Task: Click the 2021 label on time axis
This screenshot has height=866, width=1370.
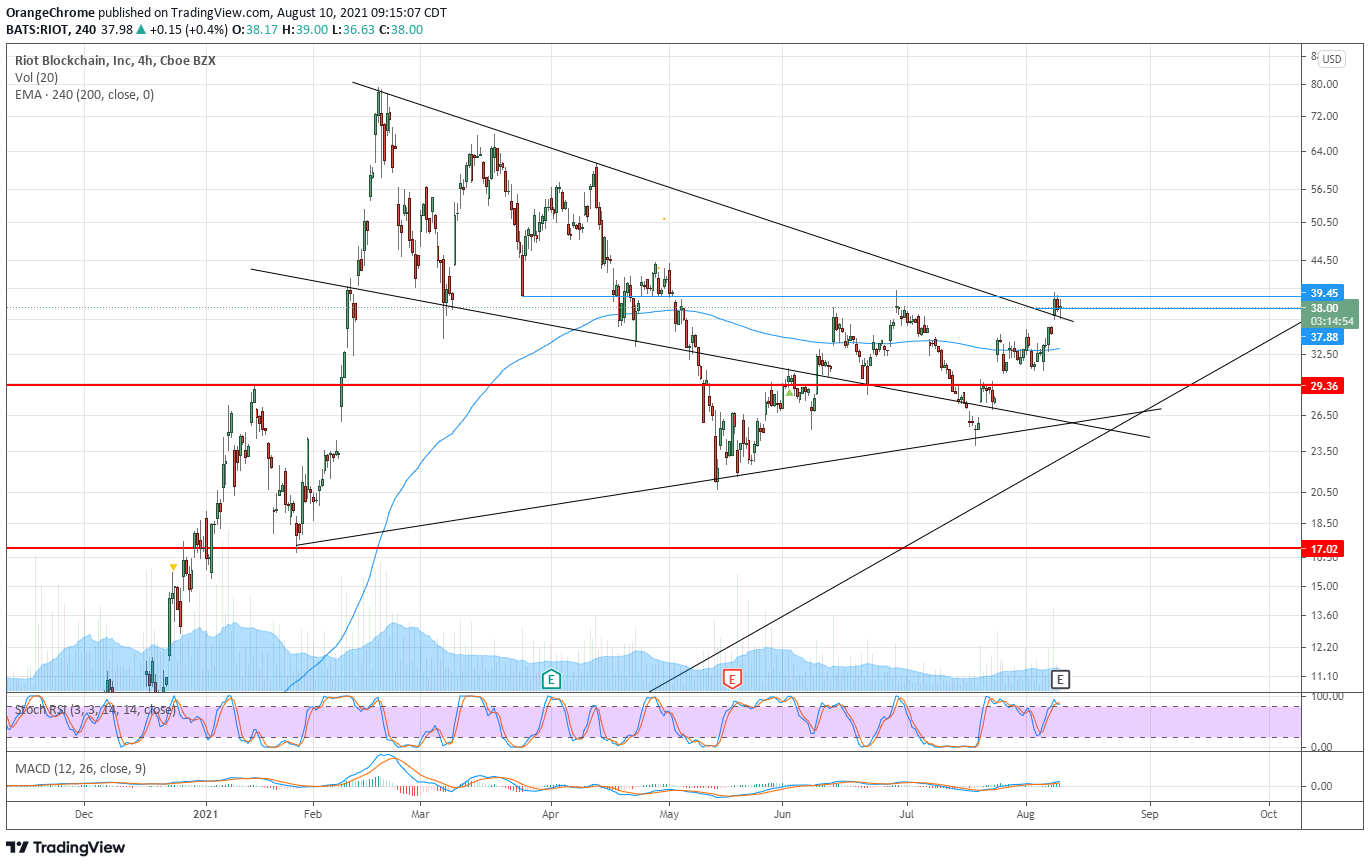Action: coord(206,816)
